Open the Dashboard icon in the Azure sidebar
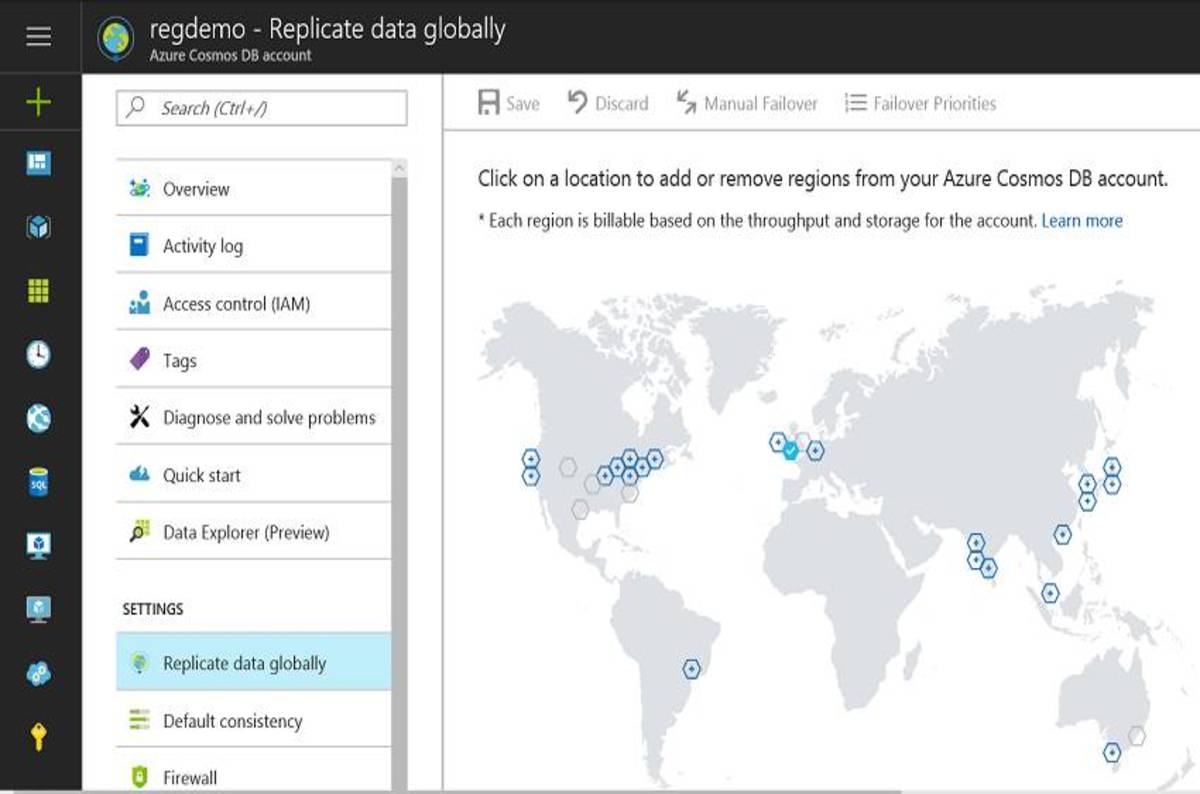The image size is (1200, 794). [x=38, y=163]
